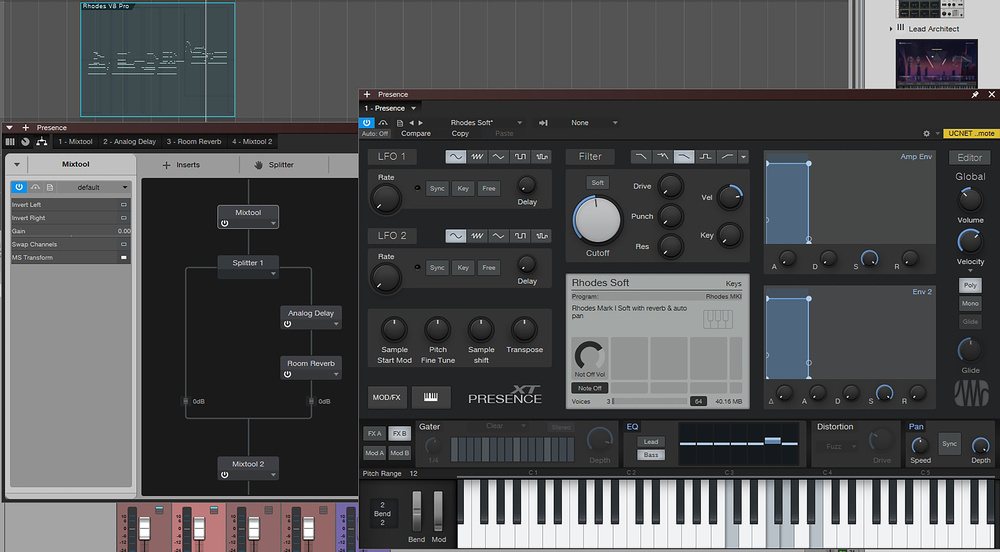Open Splitter 1 node menu arrow
The image size is (1000, 552).
[273, 274]
